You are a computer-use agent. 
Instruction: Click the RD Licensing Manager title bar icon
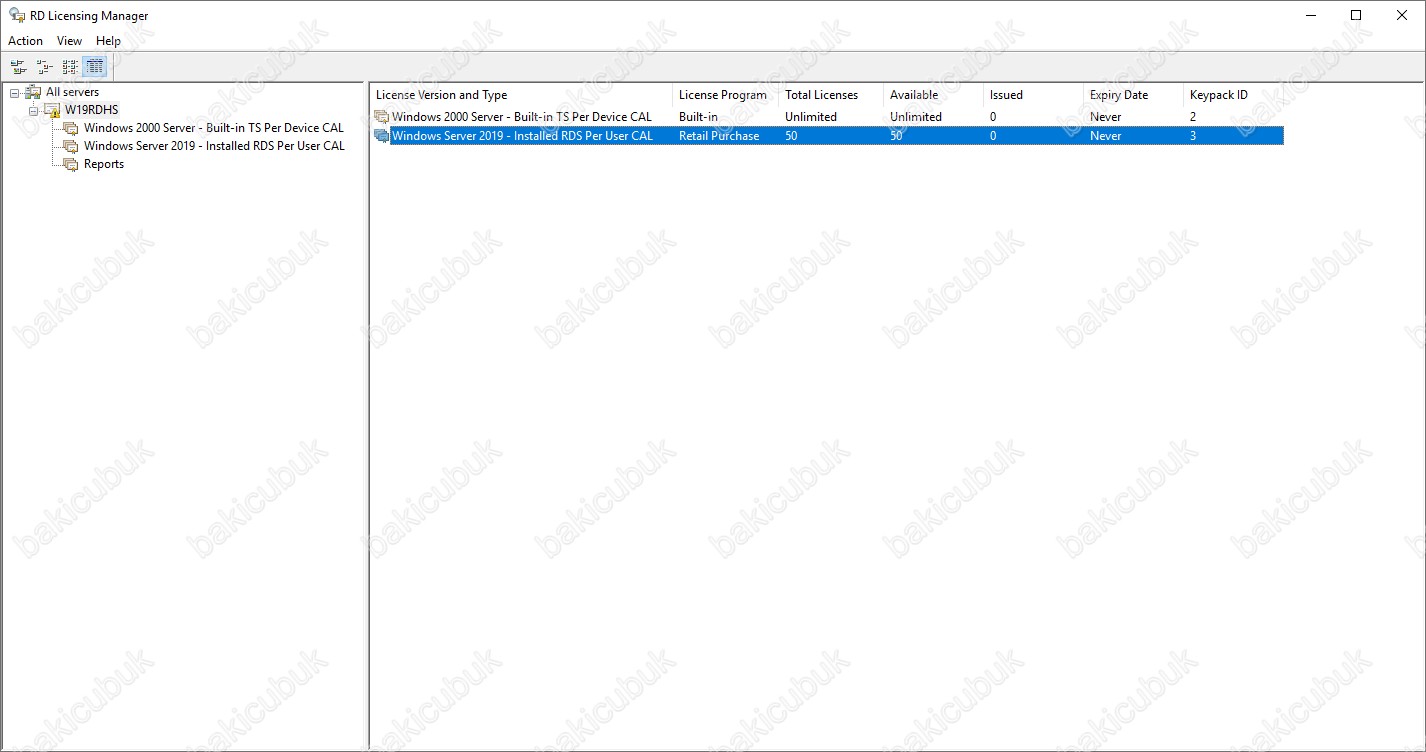coord(17,16)
